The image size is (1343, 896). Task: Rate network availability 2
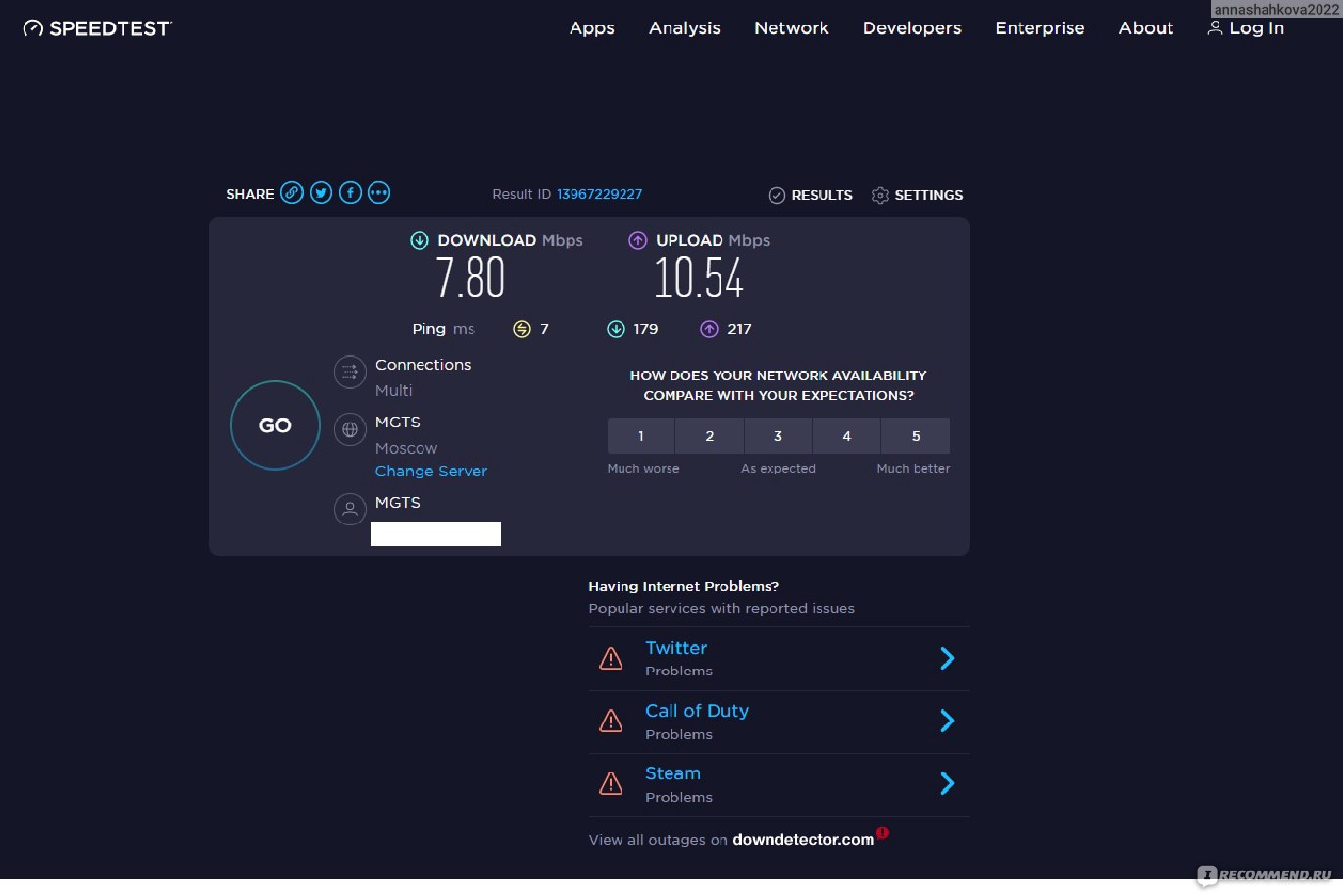pos(710,436)
